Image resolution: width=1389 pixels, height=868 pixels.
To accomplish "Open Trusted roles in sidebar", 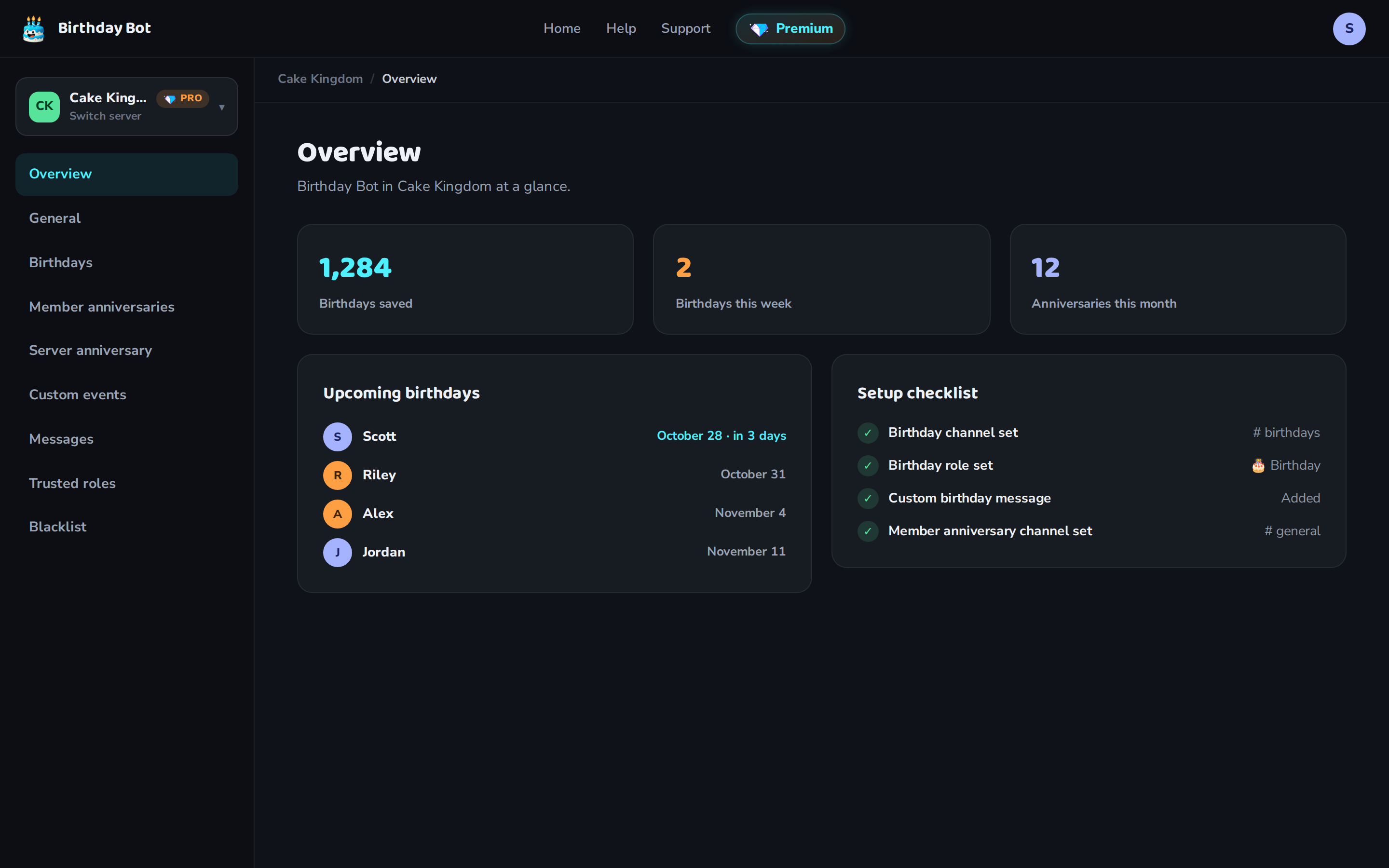I will tap(127, 483).
